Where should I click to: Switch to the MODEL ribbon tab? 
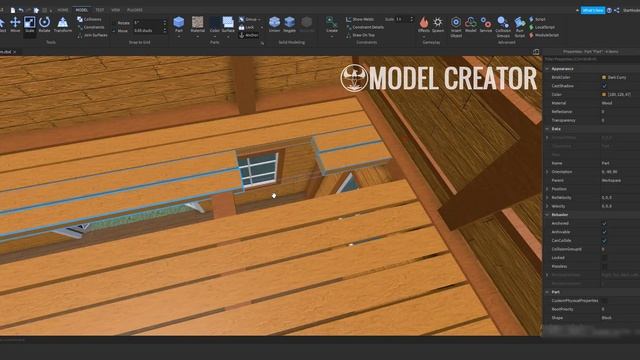click(x=82, y=10)
